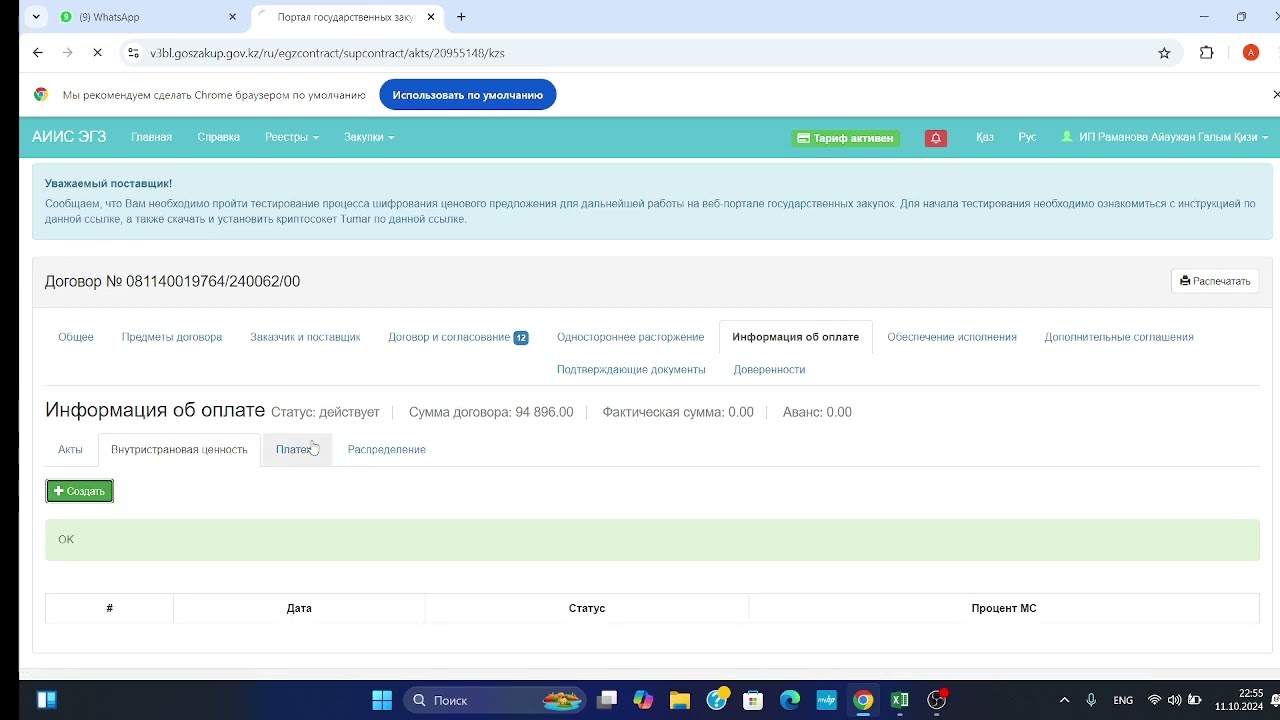Open the Договор и согласование tab
The width and height of the screenshot is (1280, 720).
point(458,337)
